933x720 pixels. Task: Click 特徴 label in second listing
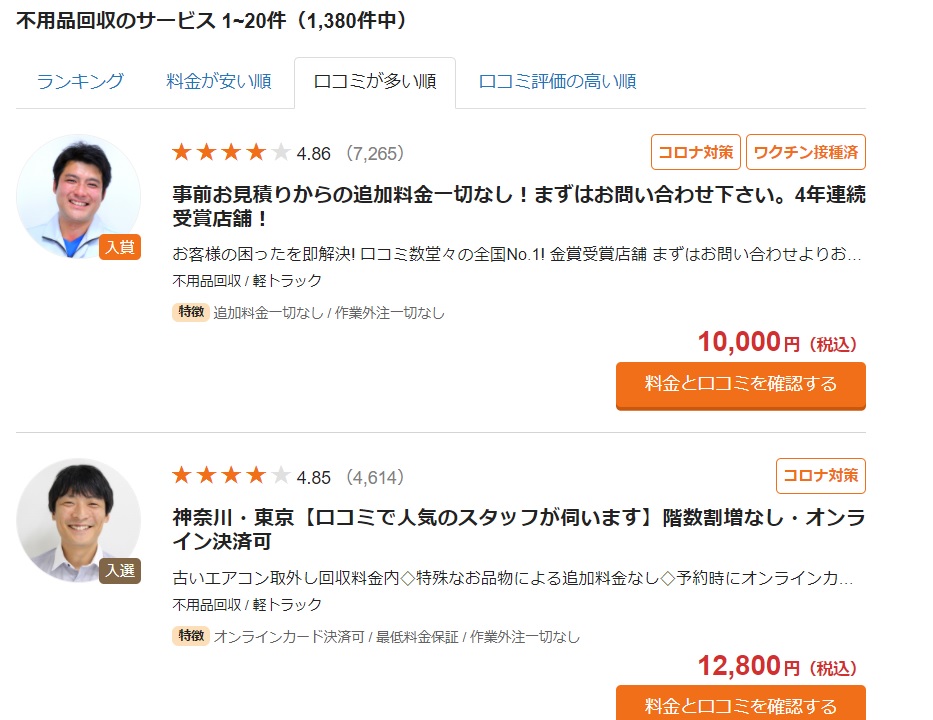(x=191, y=636)
